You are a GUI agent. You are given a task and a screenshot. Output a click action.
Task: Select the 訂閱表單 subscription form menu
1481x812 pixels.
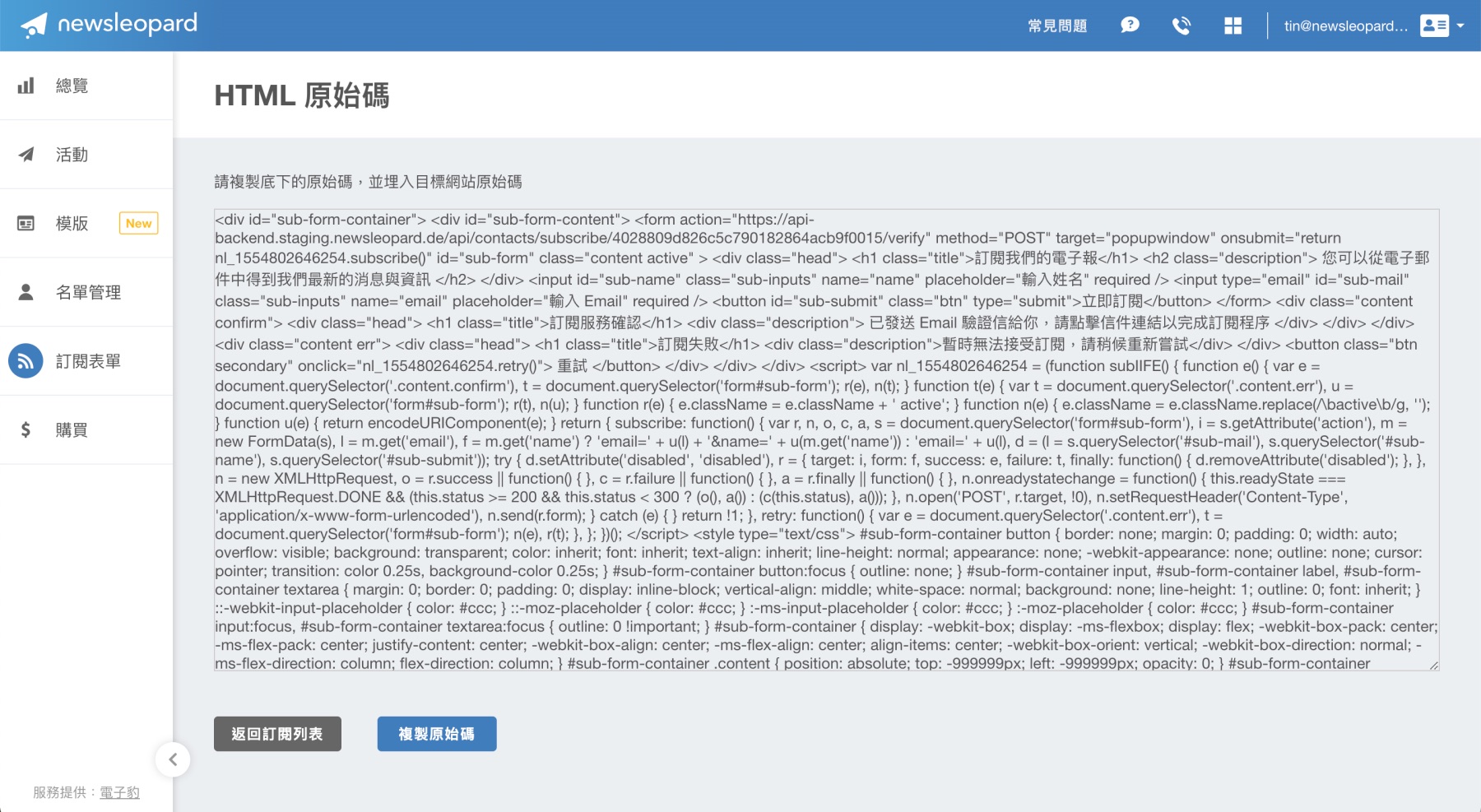(86, 361)
